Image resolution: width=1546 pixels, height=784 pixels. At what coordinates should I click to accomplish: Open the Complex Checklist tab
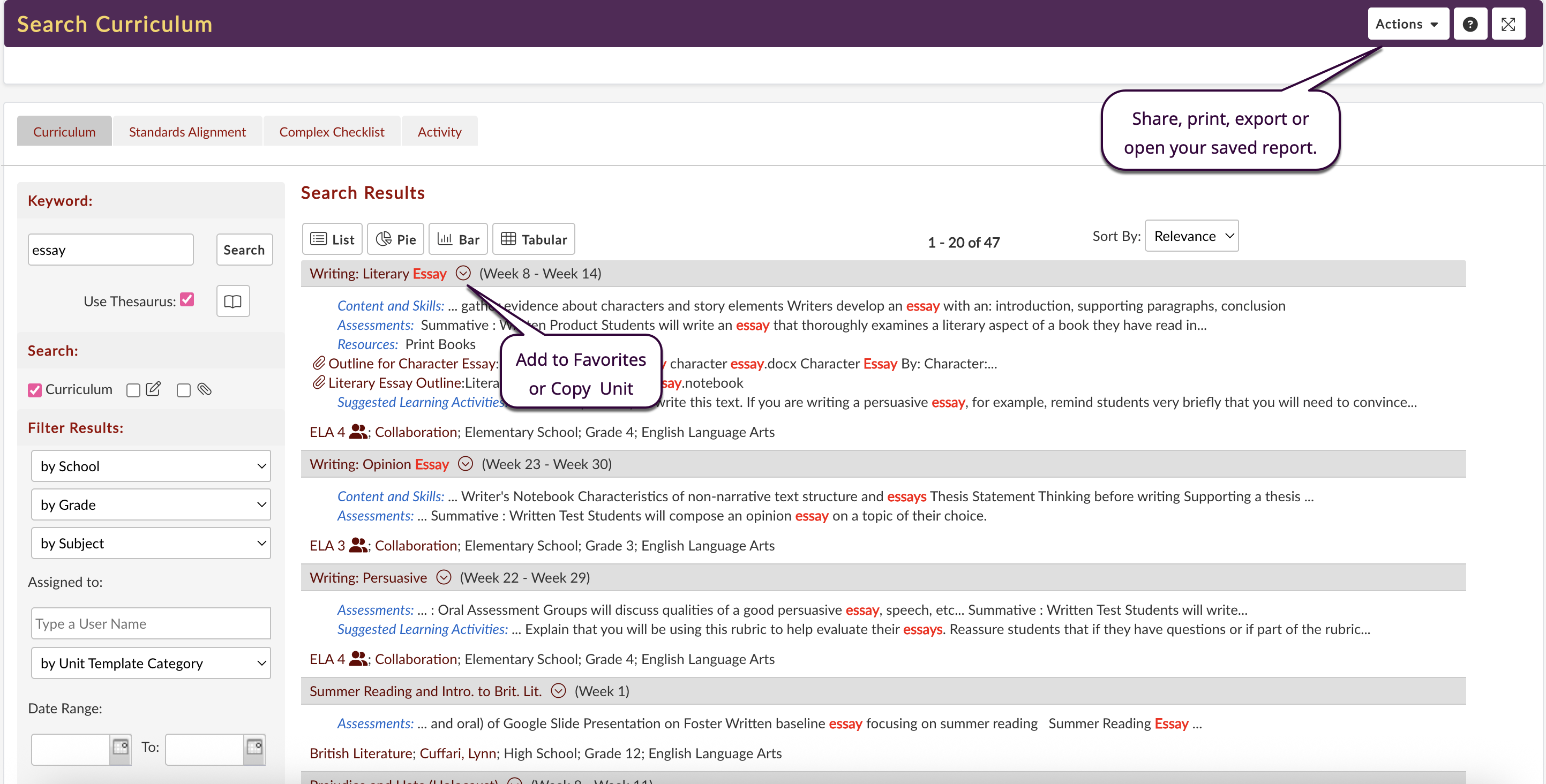331,131
